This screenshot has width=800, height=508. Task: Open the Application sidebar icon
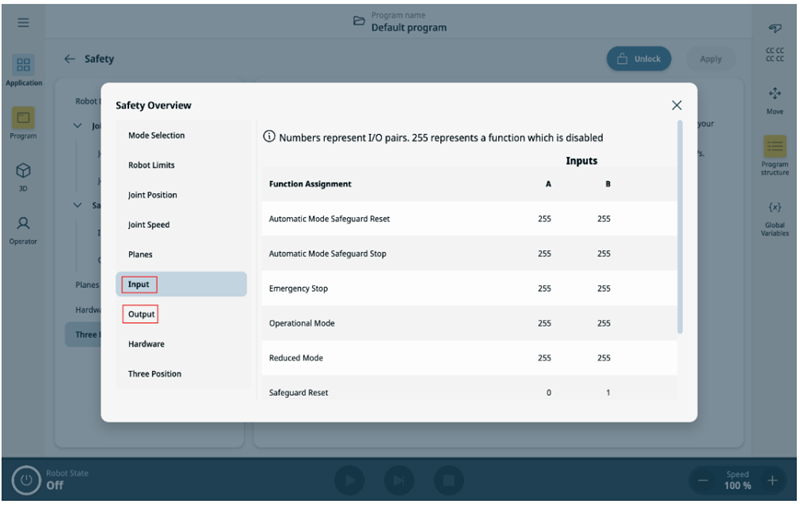point(23,70)
